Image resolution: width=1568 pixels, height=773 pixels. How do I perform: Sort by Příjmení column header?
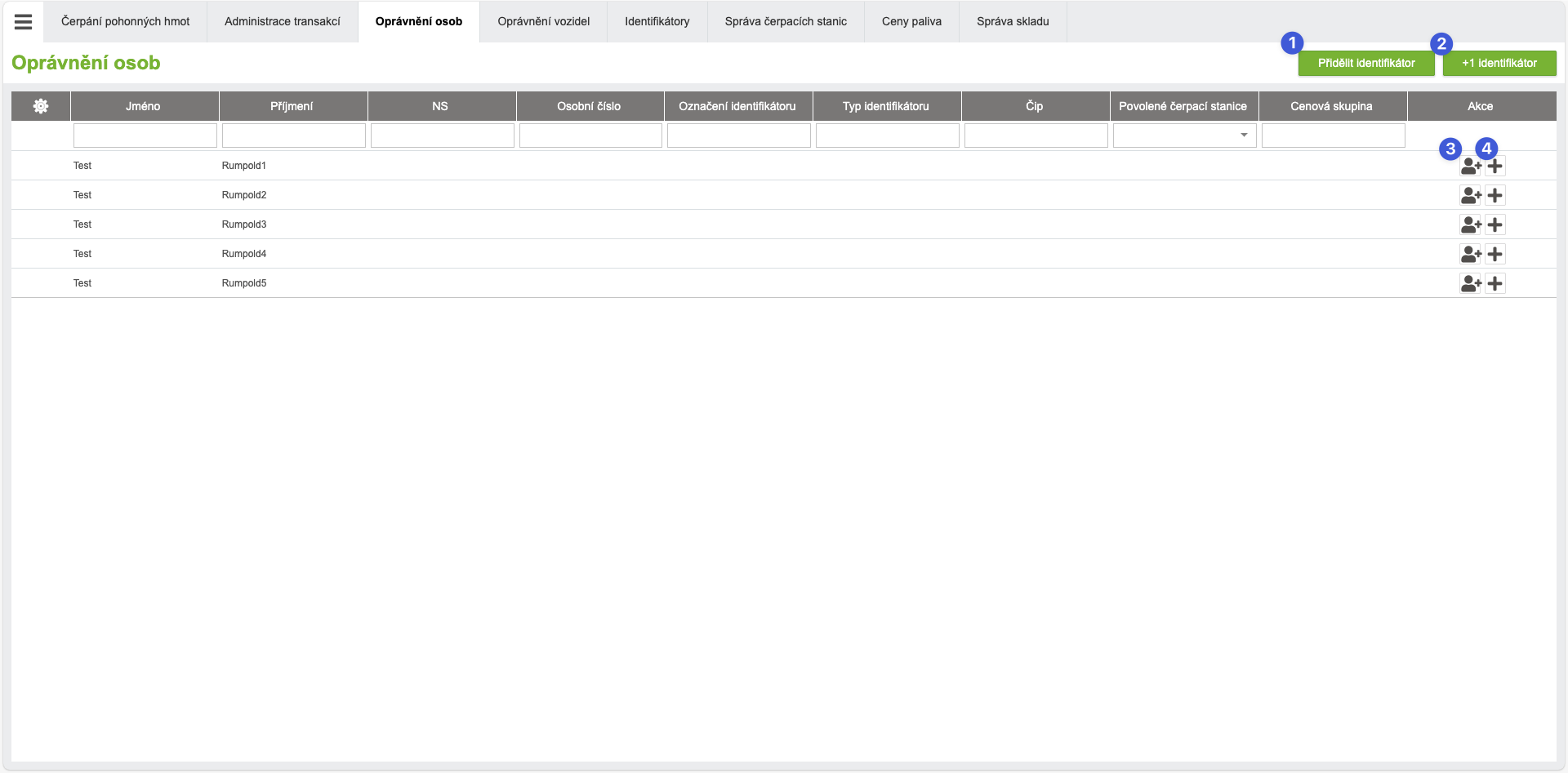(293, 106)
